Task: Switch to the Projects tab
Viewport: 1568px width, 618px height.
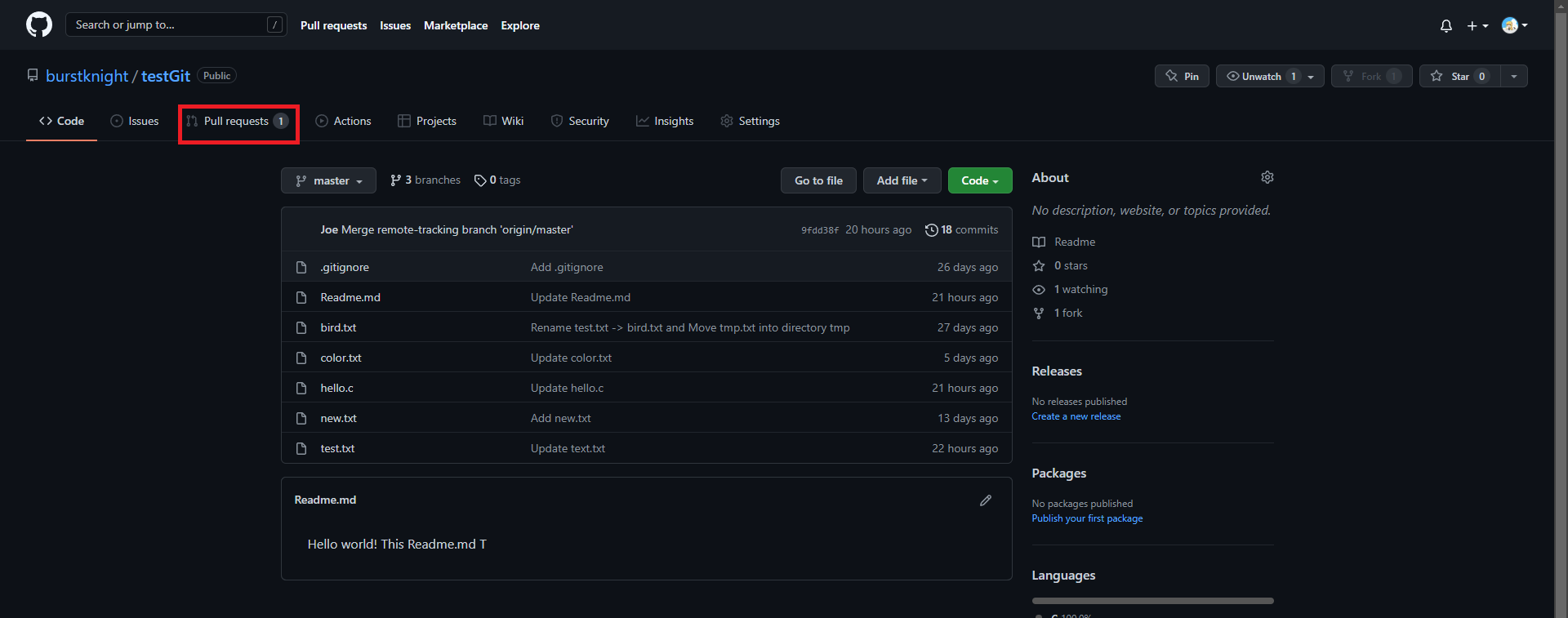Action: coord(427,121)
